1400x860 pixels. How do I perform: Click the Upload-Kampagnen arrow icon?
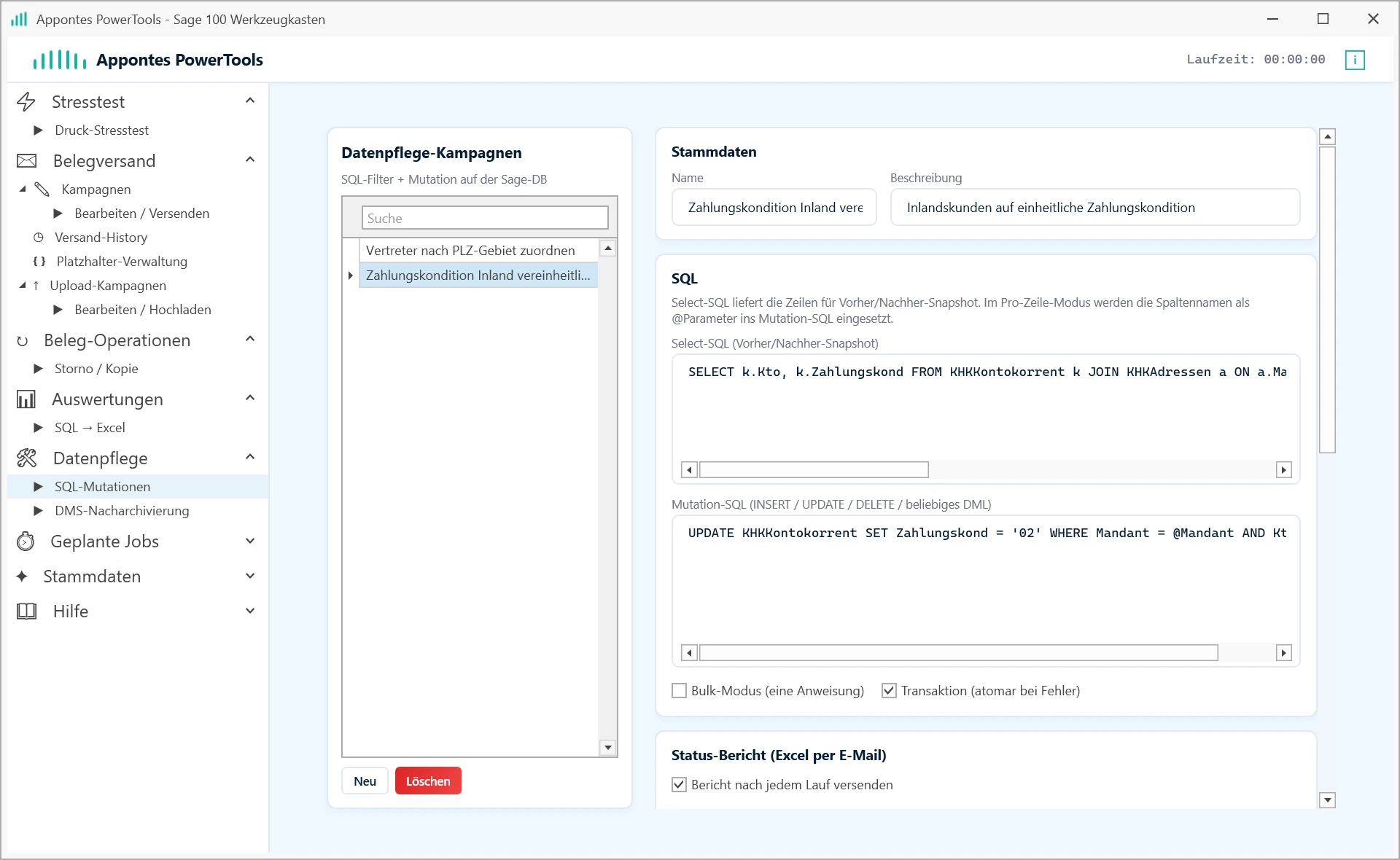tap(36, 286)
